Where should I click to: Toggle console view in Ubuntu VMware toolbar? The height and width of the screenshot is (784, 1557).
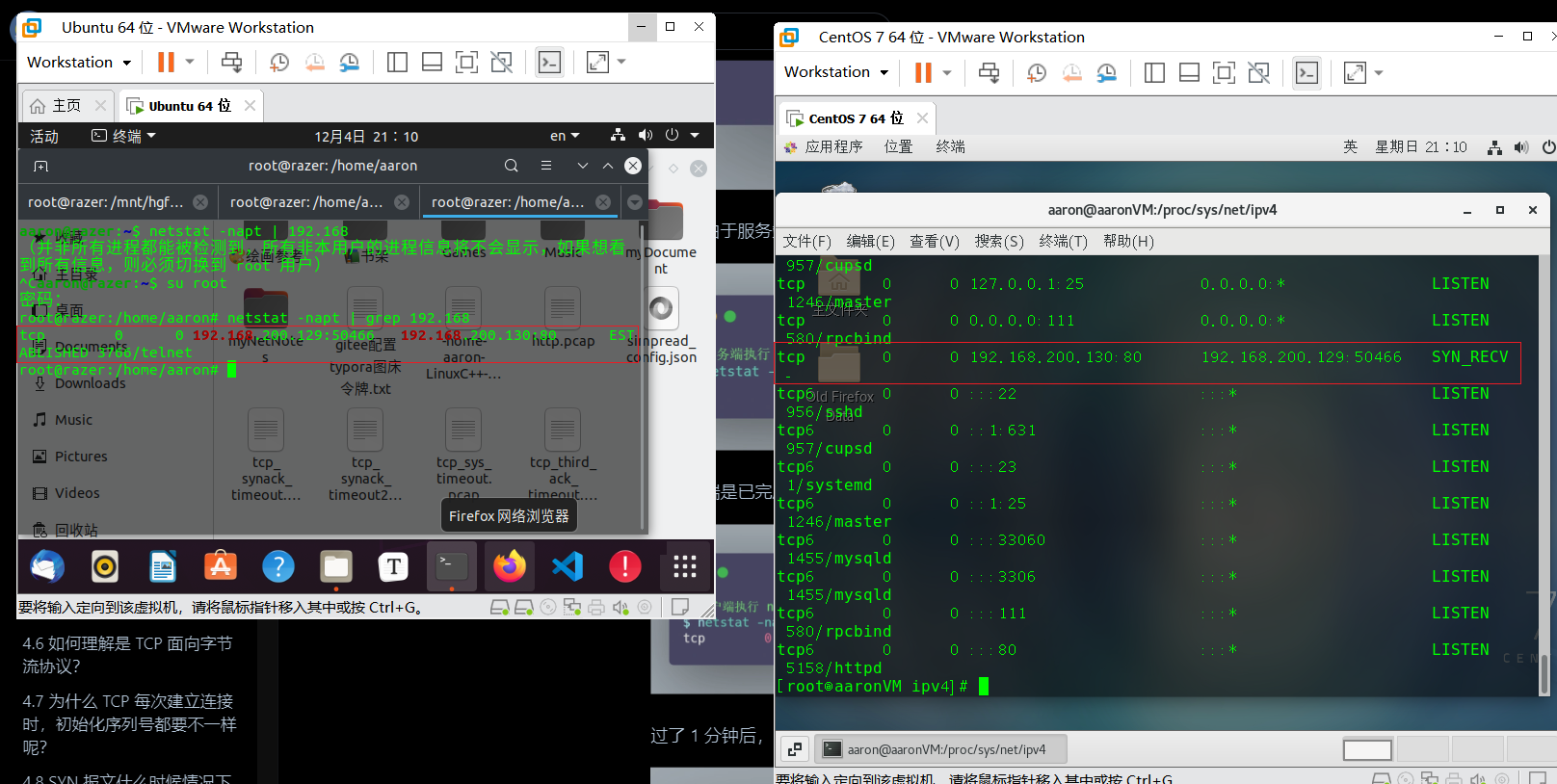pos(549,63)
